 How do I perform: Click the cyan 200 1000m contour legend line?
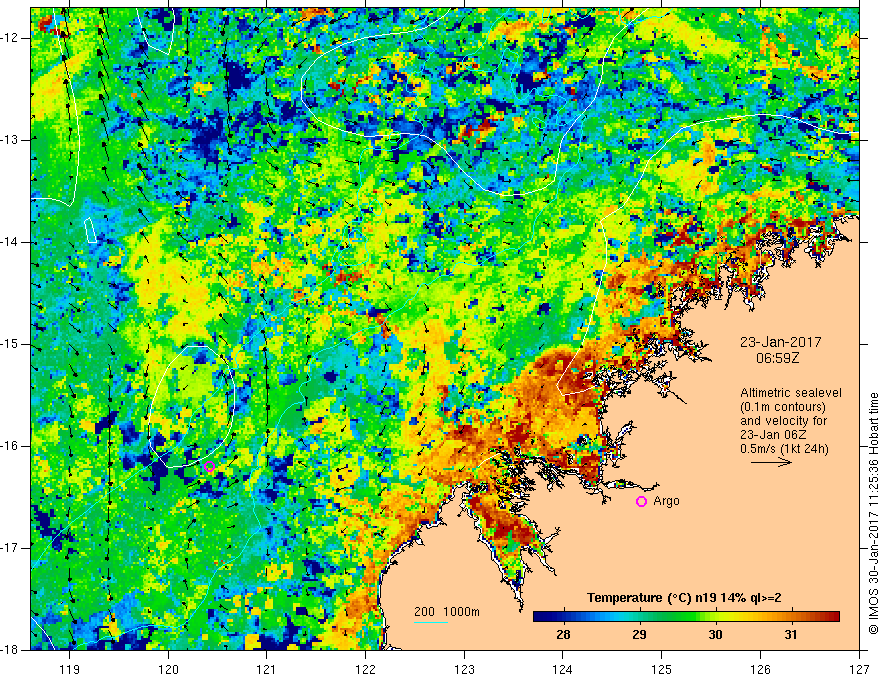[430, 622]
